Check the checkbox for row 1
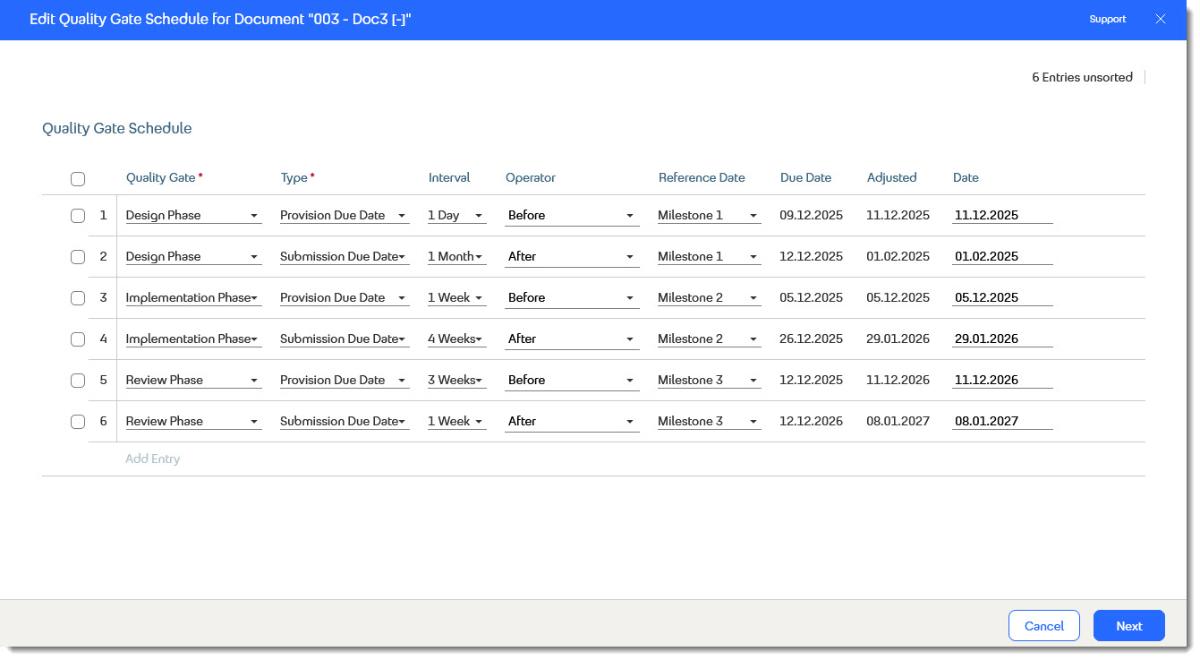Image resolution: width=1200 pixels, height=660 pixels. pos(78,215)
